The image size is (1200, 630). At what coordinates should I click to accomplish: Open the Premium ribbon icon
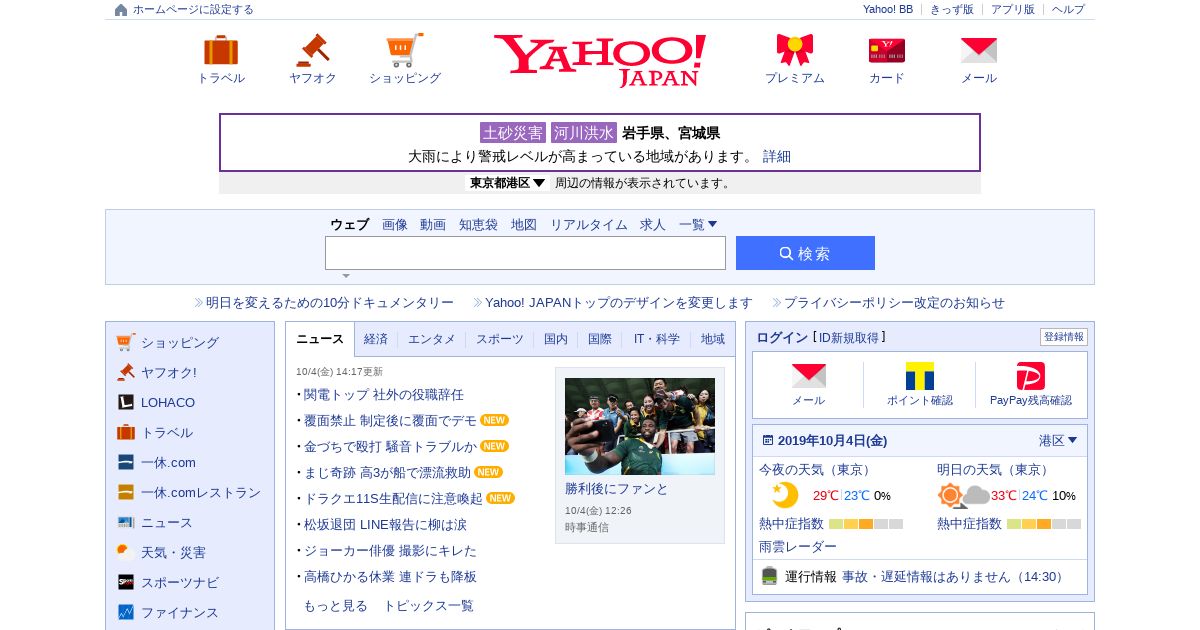[x=795, y=50]
